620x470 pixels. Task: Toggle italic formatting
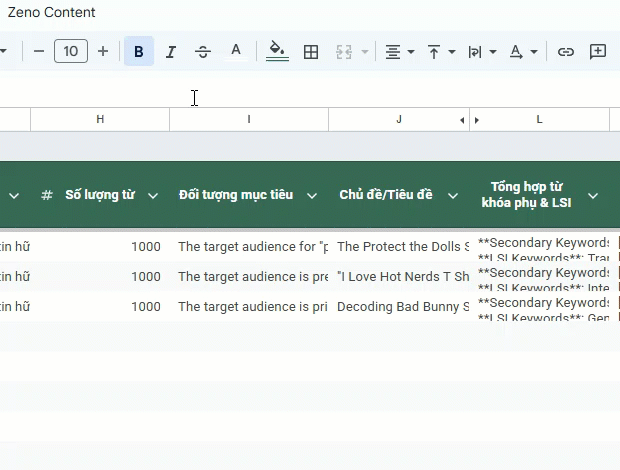tap(171, 51)
